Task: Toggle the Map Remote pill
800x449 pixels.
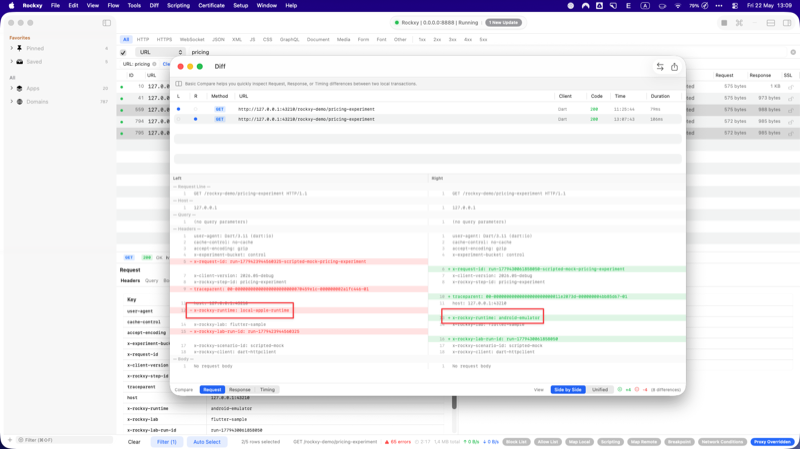Action: tap(643, 442)
